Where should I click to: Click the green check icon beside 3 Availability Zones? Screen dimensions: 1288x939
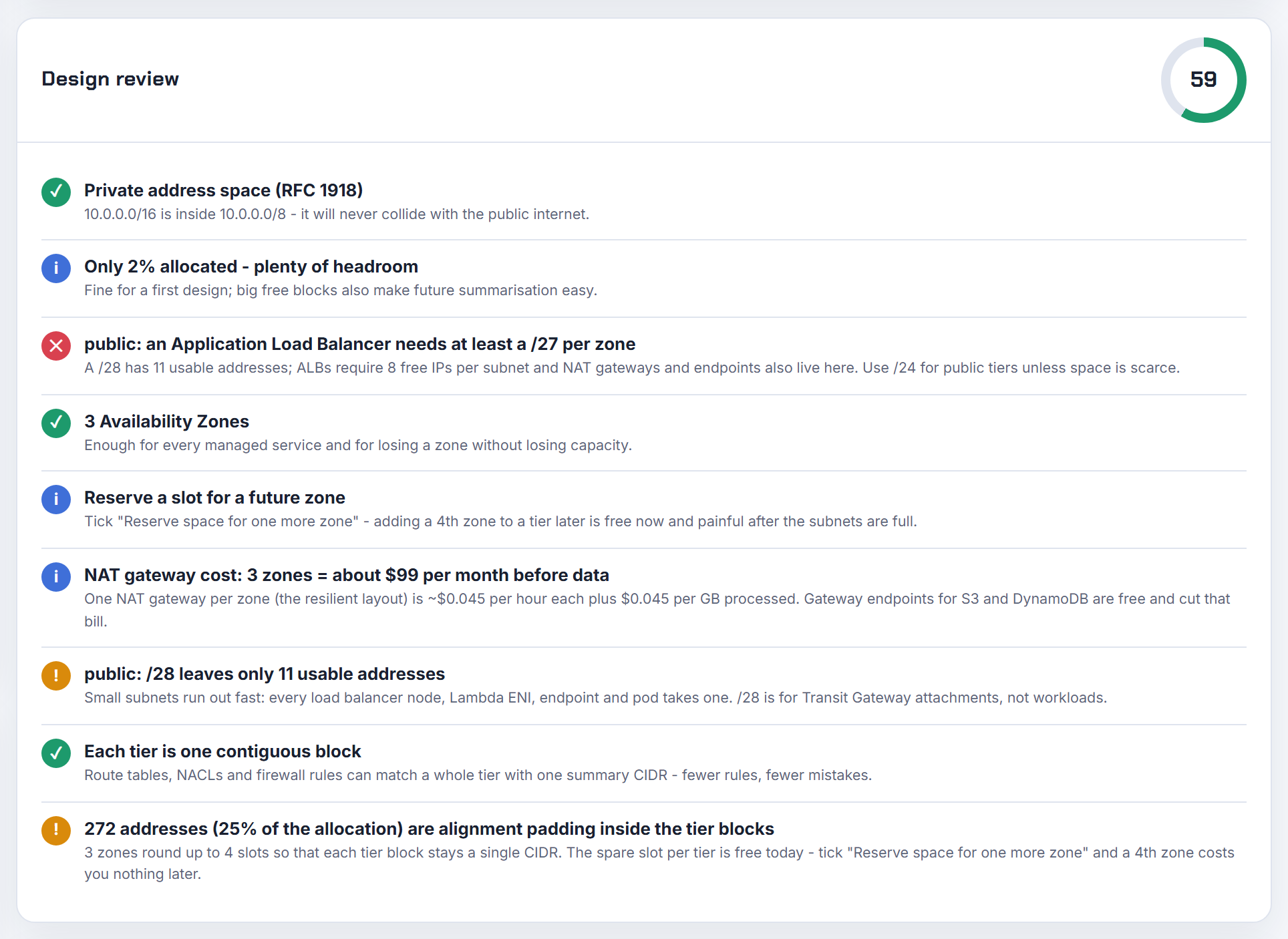(x=56, y=423)
